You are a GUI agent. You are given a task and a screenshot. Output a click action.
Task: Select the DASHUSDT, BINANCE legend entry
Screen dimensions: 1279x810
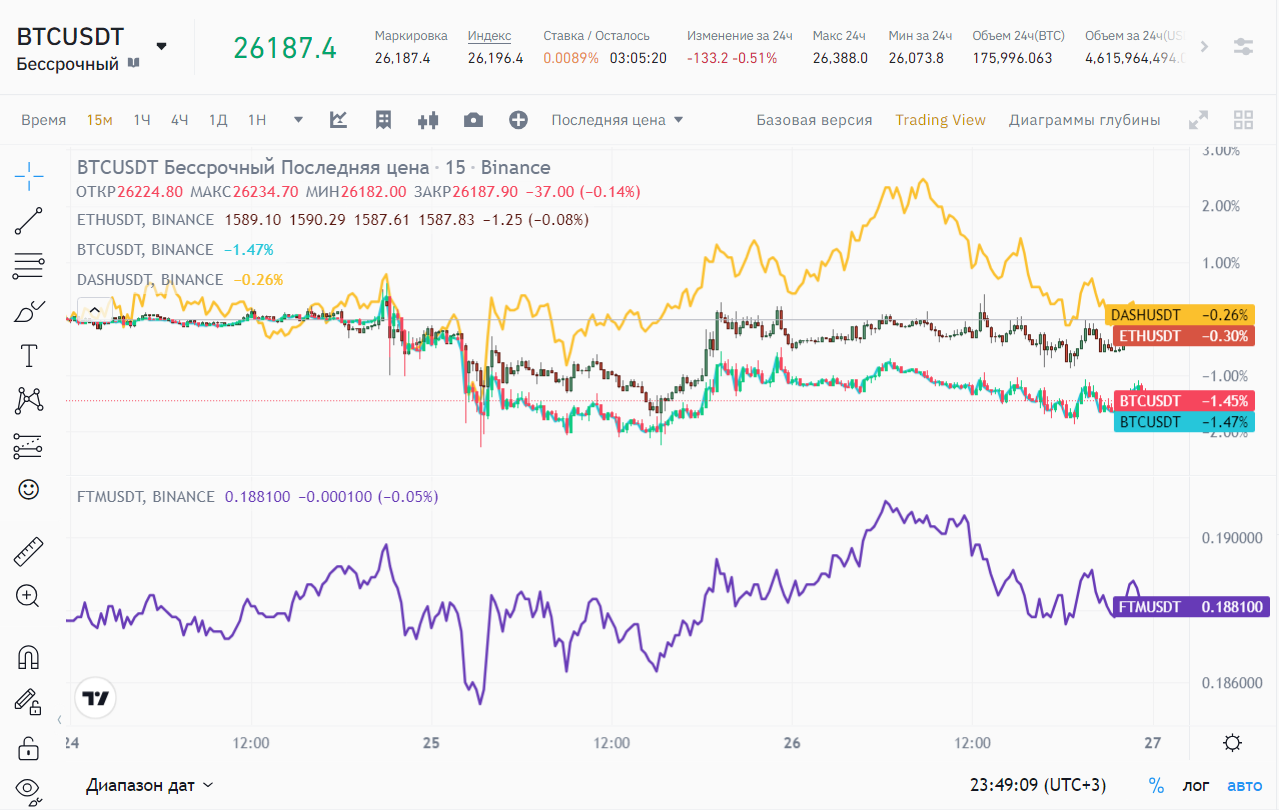click(x=150, y=279)
